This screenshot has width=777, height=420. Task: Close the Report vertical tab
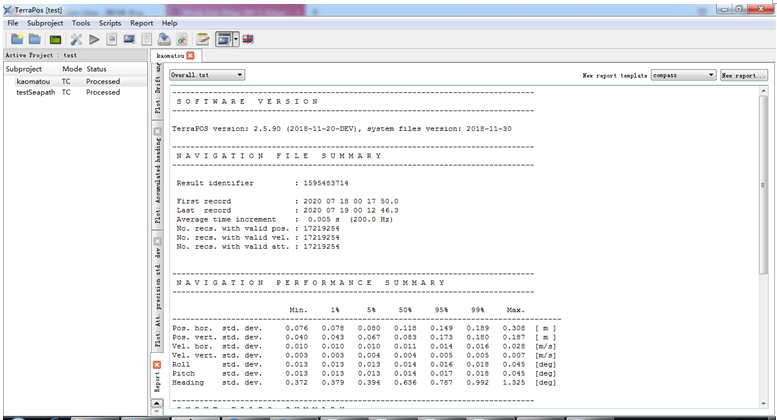(x=156, y=366)
